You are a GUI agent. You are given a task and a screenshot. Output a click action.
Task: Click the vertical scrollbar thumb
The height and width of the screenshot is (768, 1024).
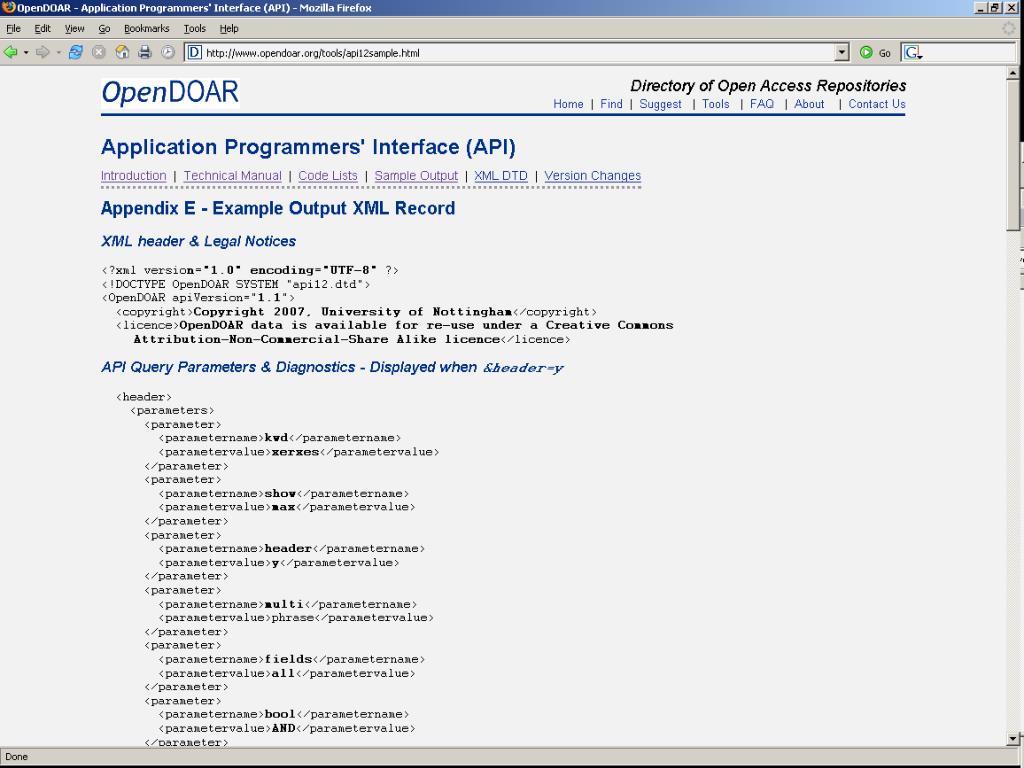click(x=1013, y=155)
